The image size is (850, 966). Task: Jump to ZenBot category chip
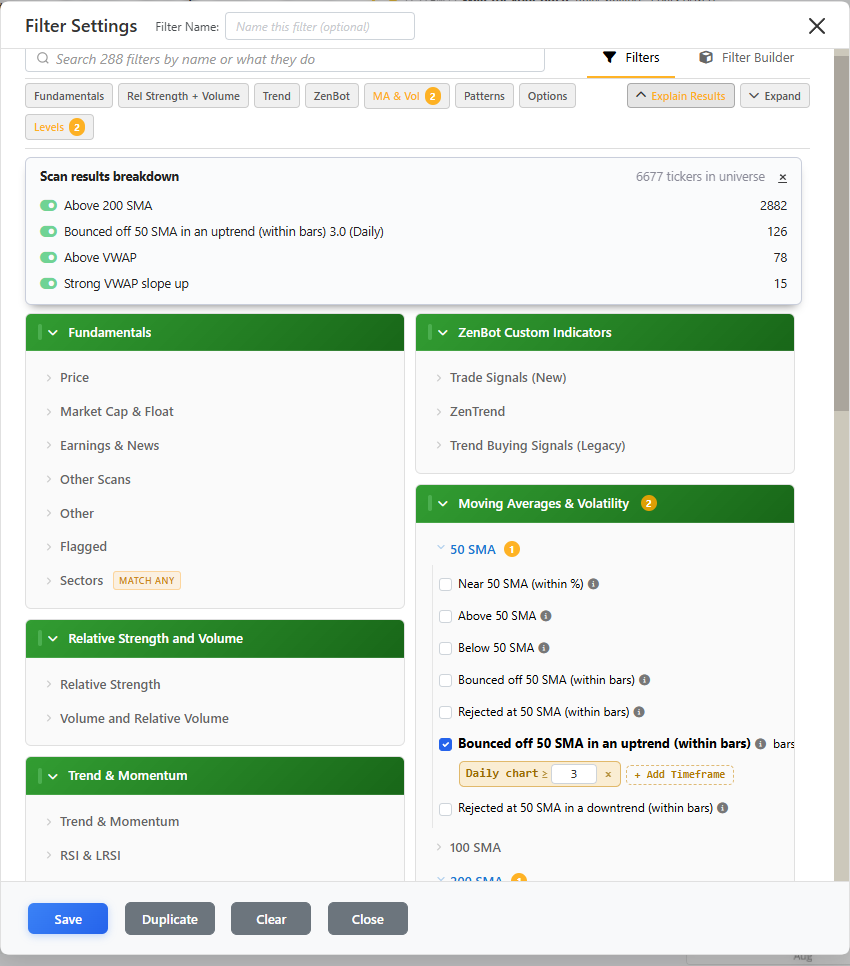coord(331,96)
